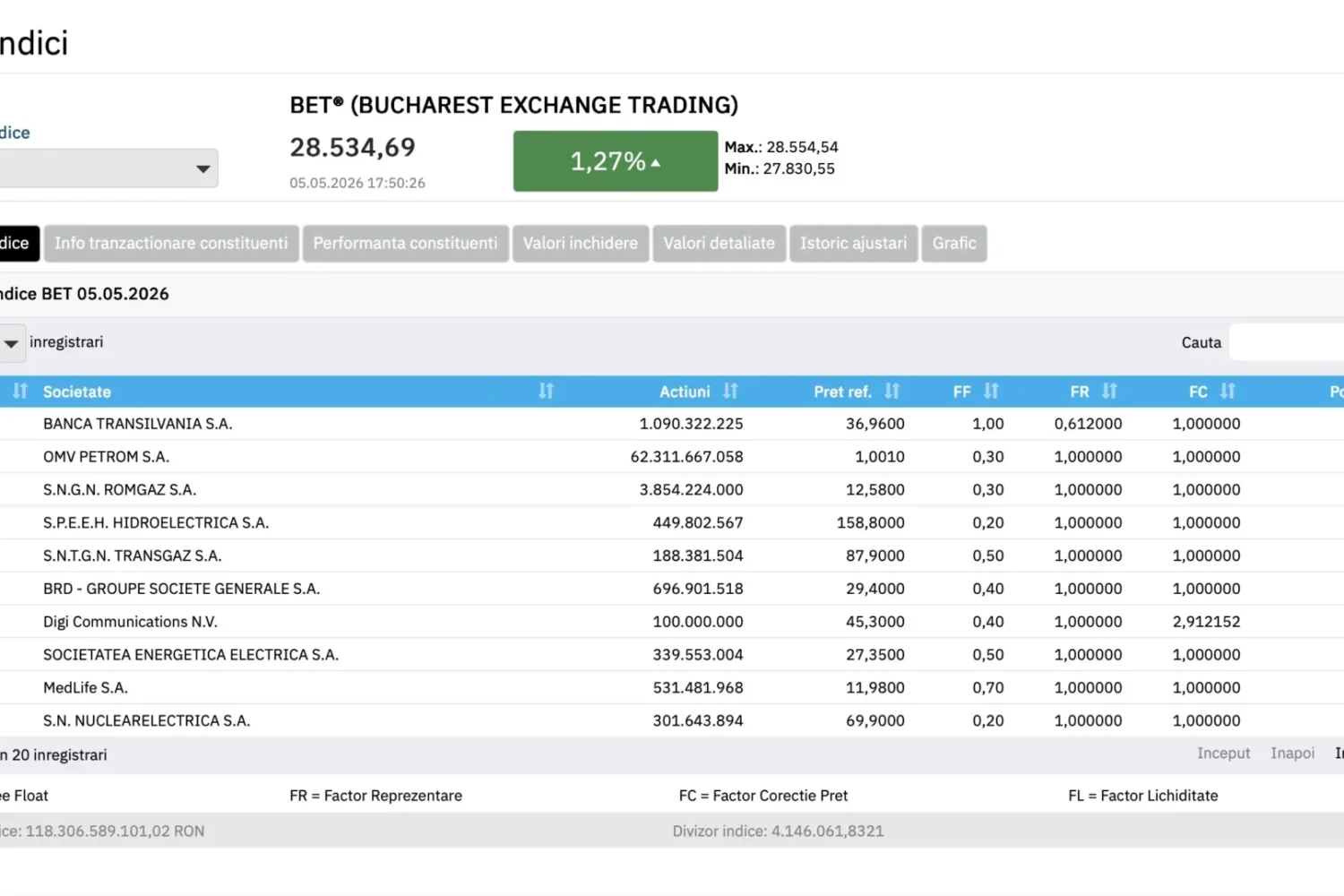Click the sort icon beside Pret ref.

[x=892, y=392]
